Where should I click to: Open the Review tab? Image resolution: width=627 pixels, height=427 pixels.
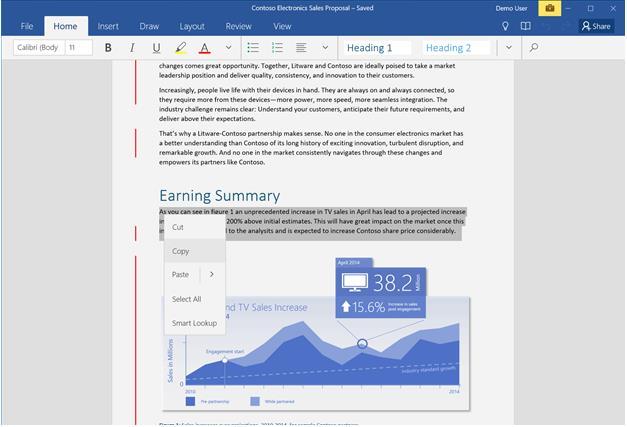tap(238, 26)
